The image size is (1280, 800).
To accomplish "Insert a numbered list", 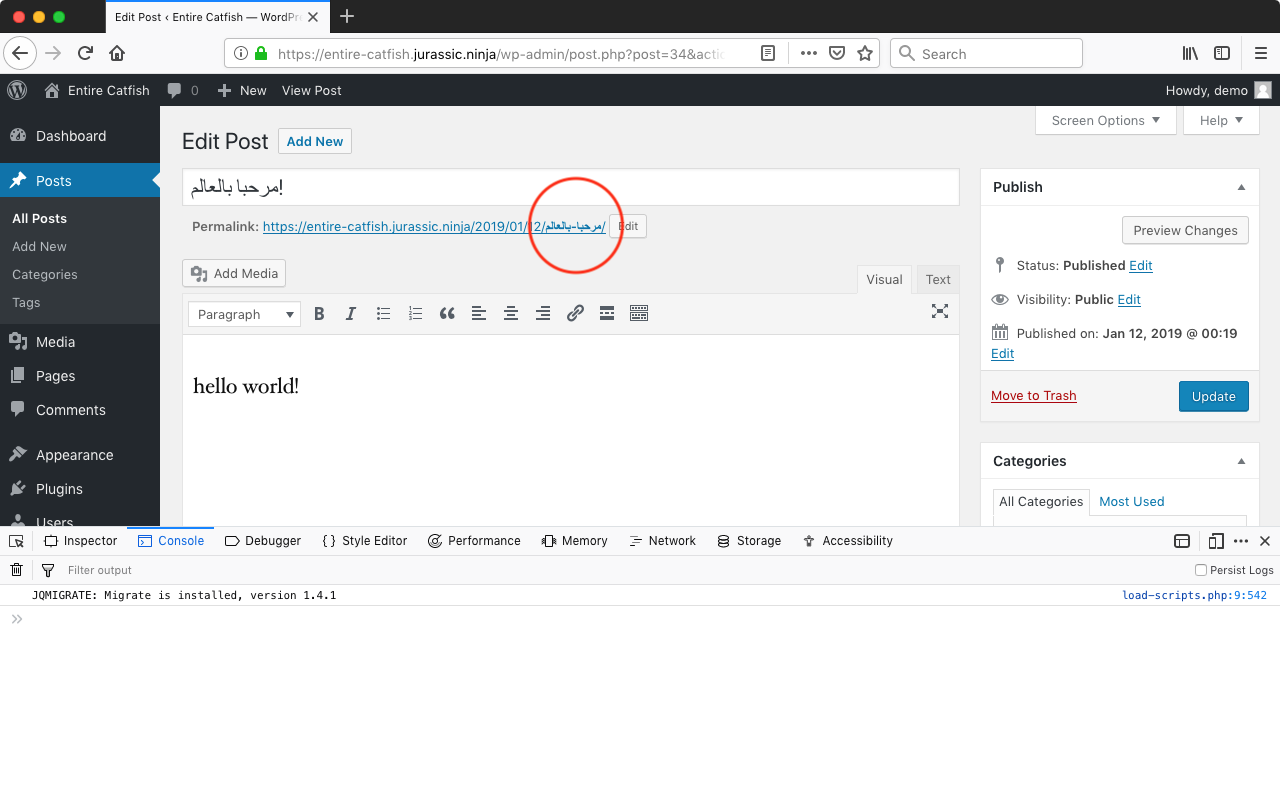I will pos(415,313).
